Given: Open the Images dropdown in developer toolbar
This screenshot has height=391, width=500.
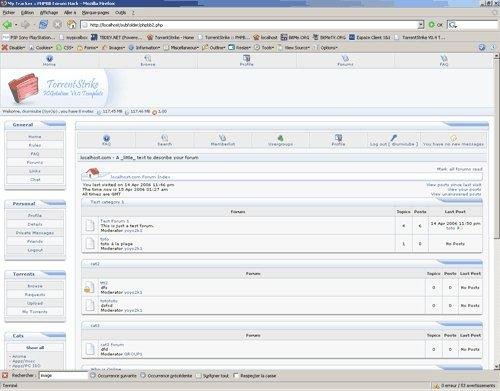Looking at the screenshot, I should [x=113, y=48].
